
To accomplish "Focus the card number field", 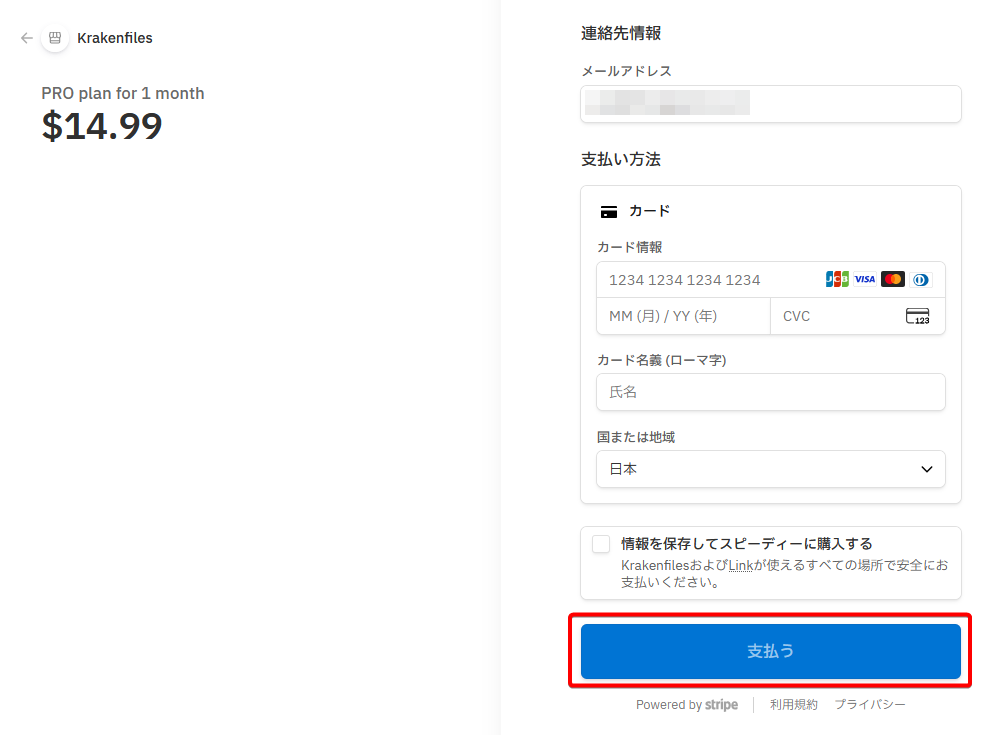I will point(710,280).
